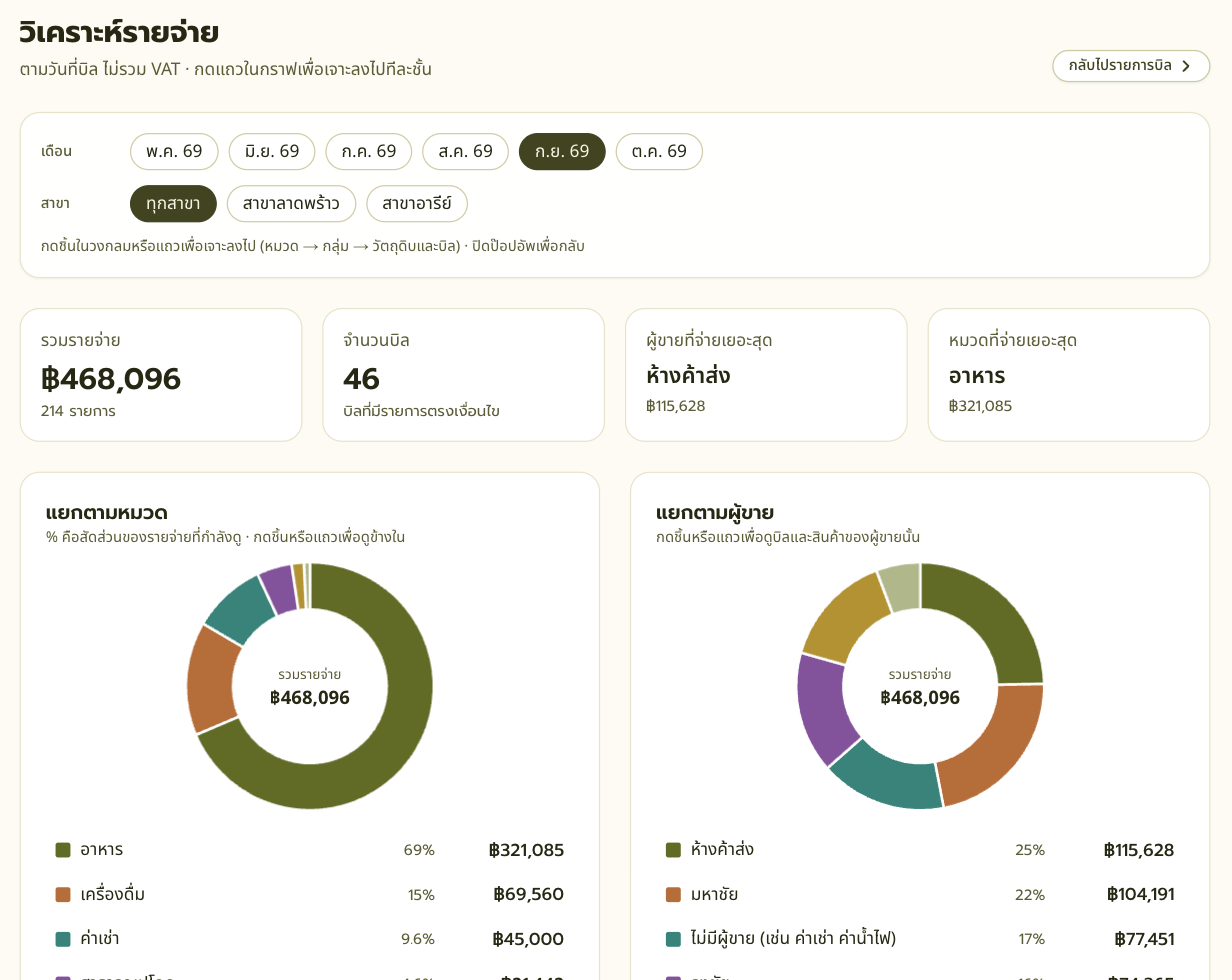Select the พ.ค. 69 month chip
The height and width of the screenshot is (980, 1232).
(174, 152)
